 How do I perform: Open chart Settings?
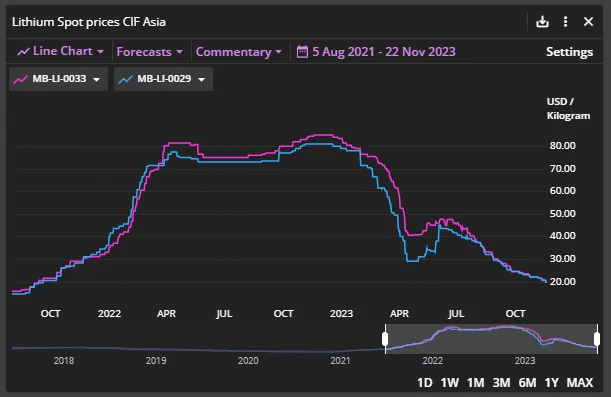(569, 52)
